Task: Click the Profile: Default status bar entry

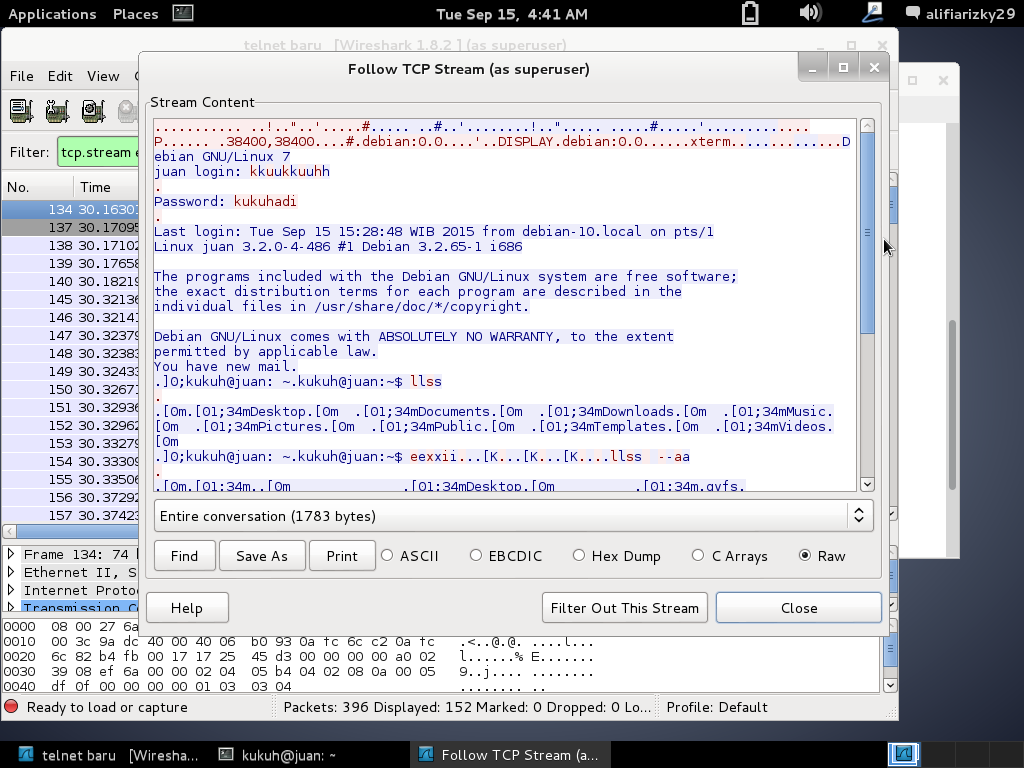Action: pyautogui.click(x=717, y=707)
